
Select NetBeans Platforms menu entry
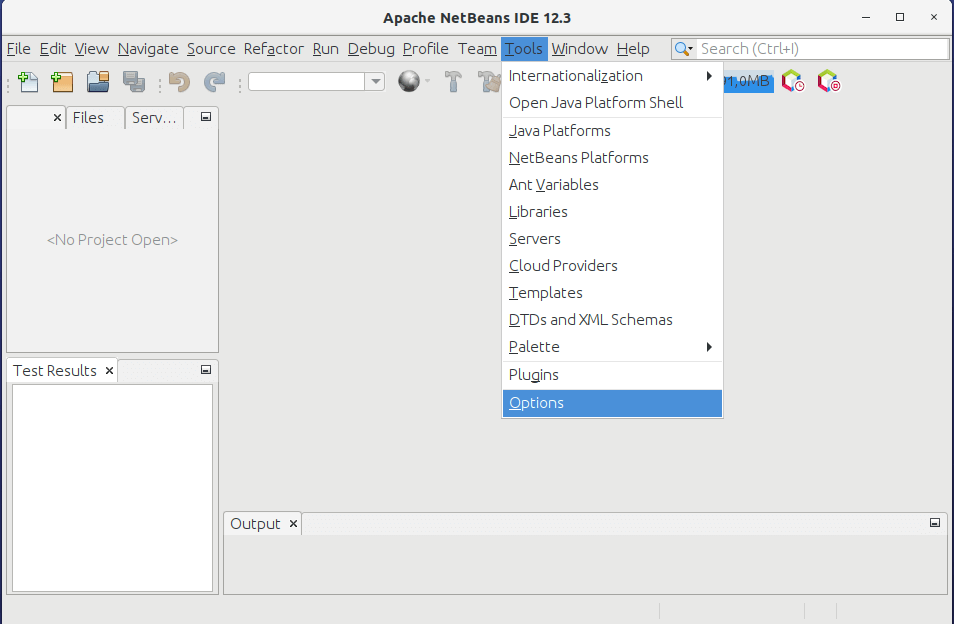coord(612,158)
